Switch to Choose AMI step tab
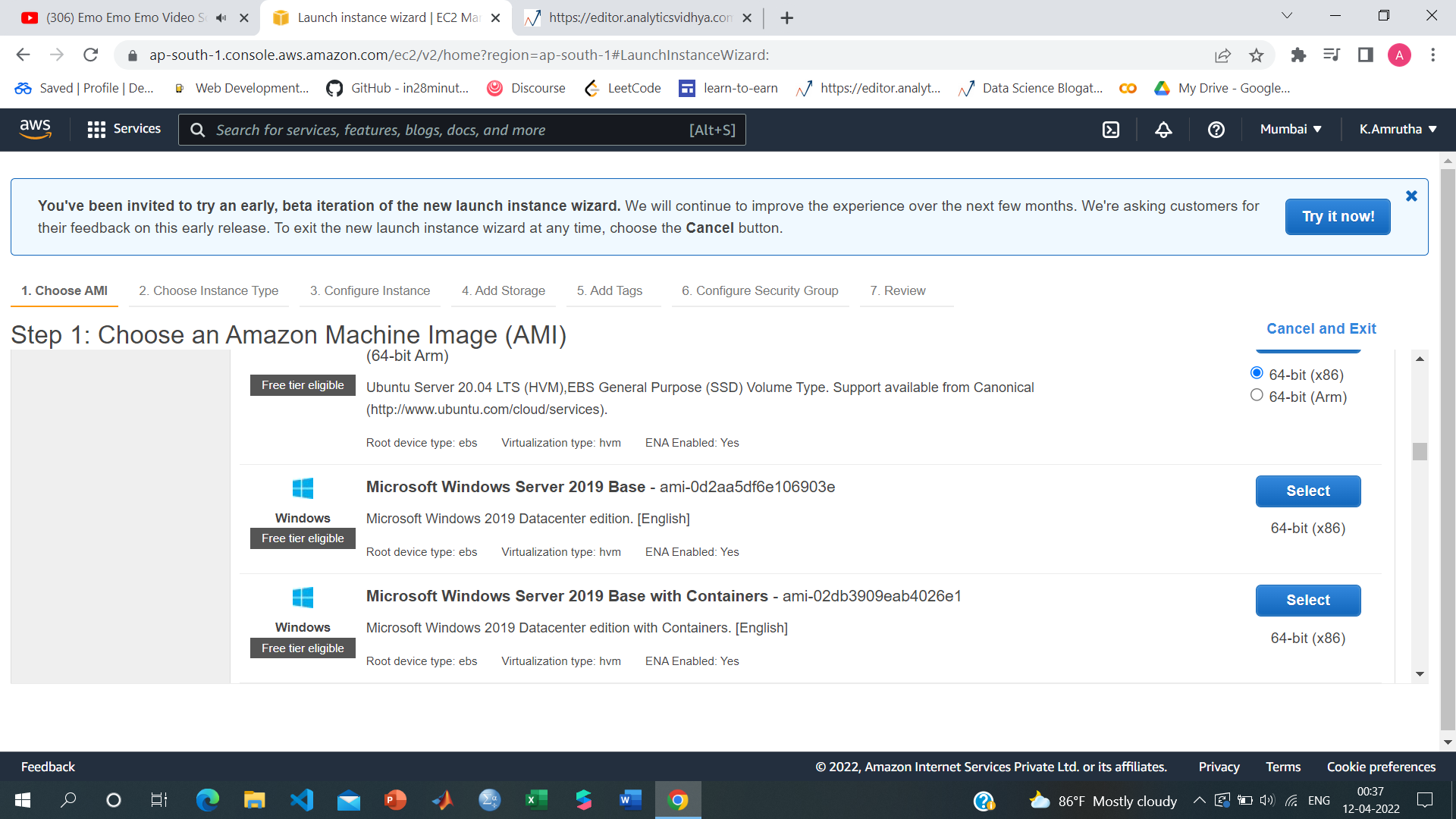The image size is (1456, 819). pos(64,290)
